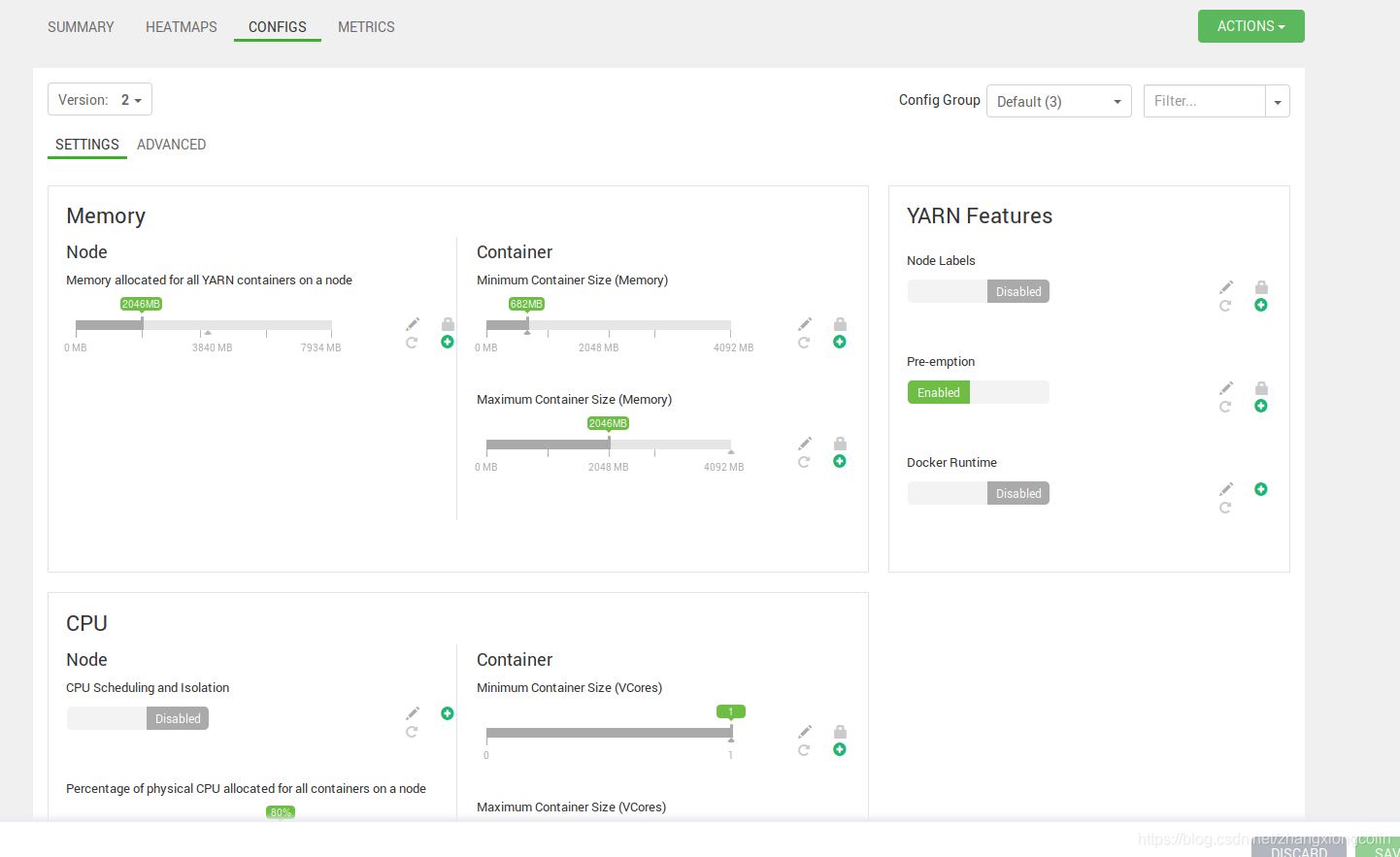Click the lock icon for Maximum Container Size (Memory)
This screenshot has width=1400, height=857.
840,444
